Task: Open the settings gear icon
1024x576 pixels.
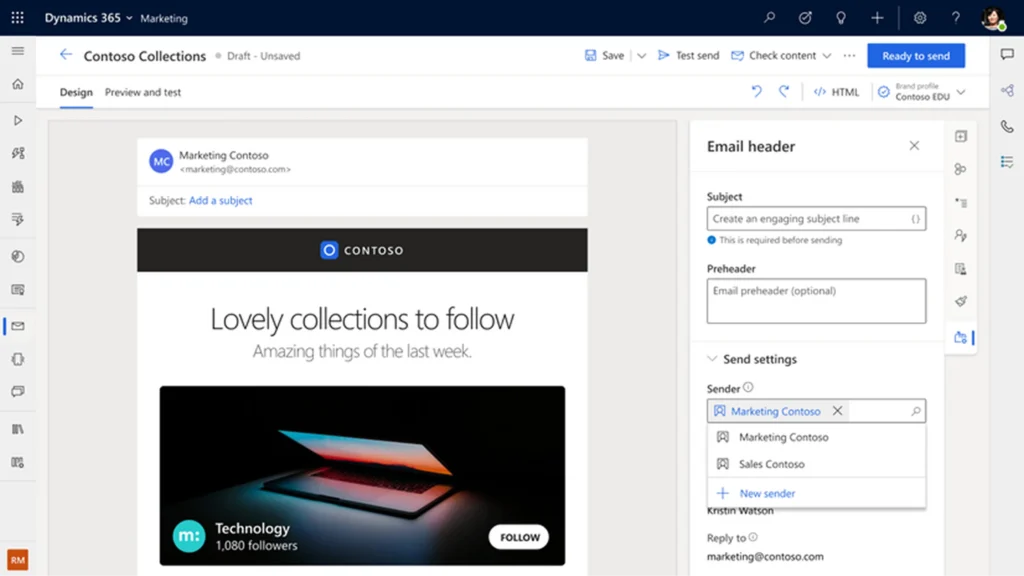Action: point(920,18)
